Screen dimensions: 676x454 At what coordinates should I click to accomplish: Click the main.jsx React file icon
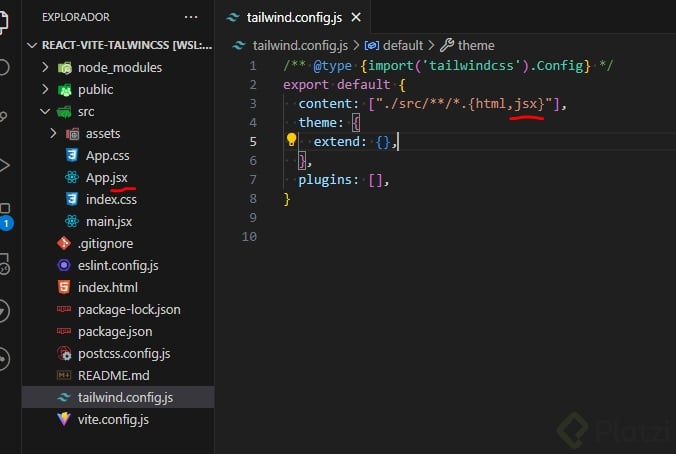click(x=72, y=221)
